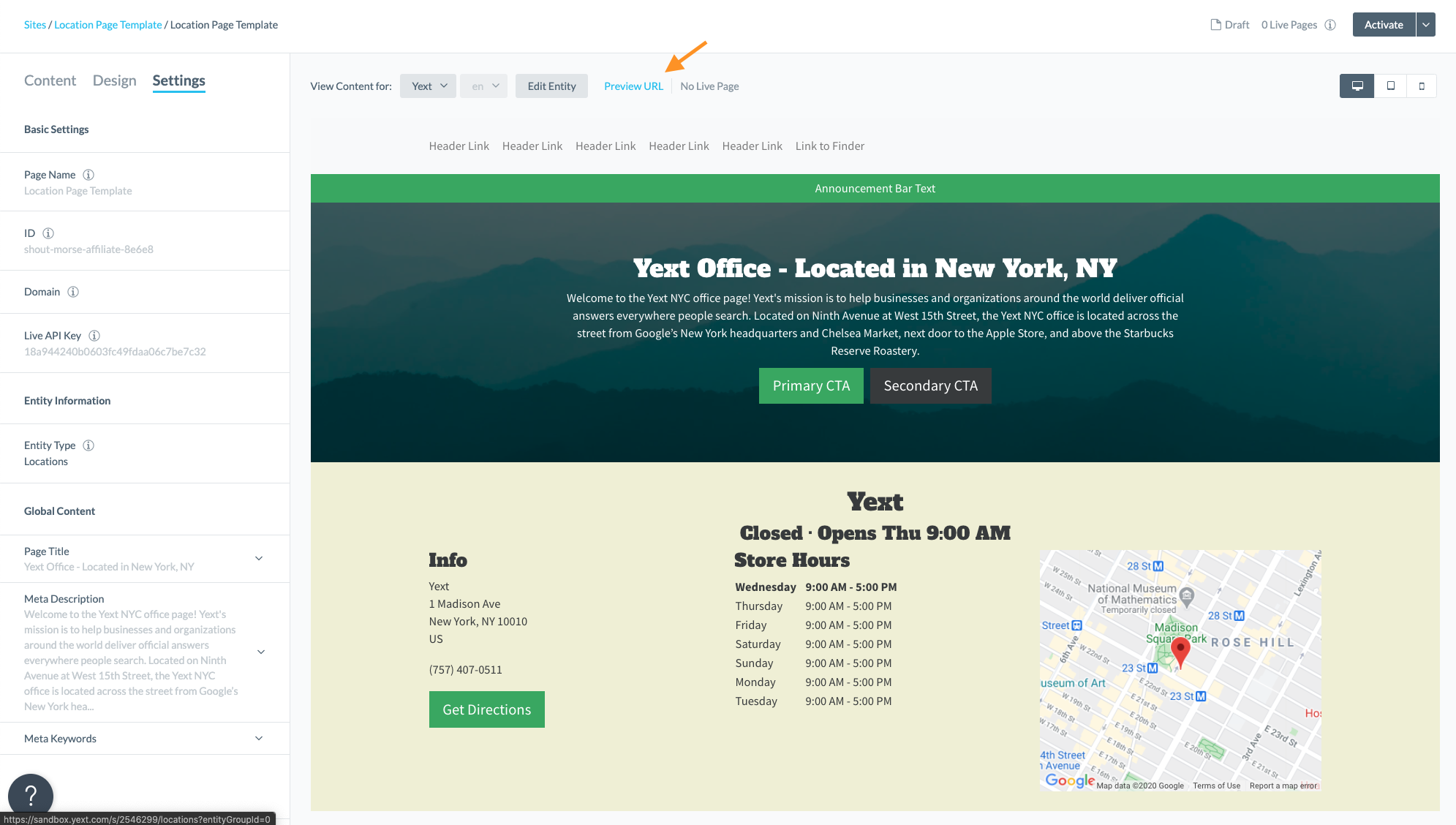Viewport: 1456px width, 825px height.
Task: Click the desktop preview view icon
Action: [1357, 86]
